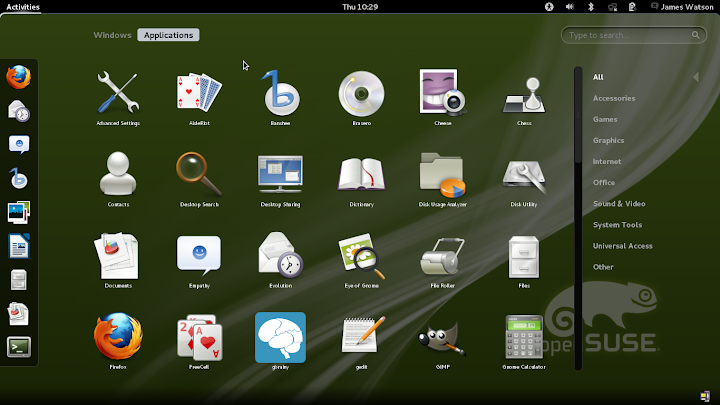Open the accessibility menu in top bar

tap(549, 7)
